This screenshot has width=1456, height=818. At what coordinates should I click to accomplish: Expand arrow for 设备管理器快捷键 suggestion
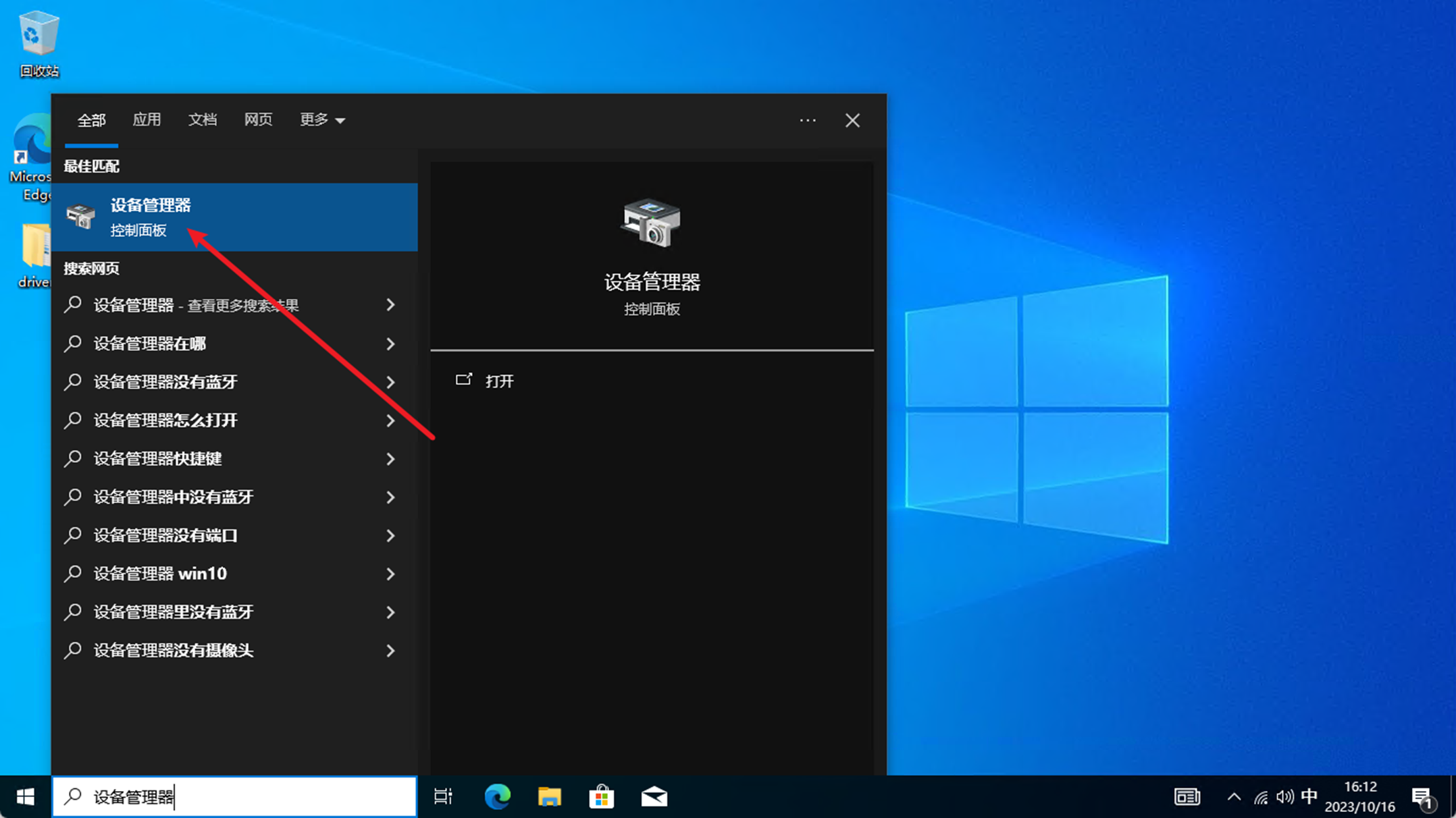pyautogui.click(x=390, y=459)
